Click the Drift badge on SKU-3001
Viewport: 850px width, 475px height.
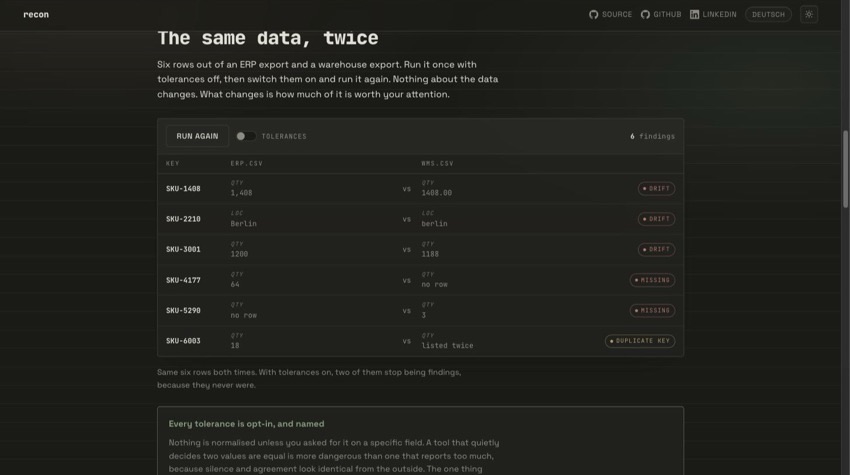point(656,249)
